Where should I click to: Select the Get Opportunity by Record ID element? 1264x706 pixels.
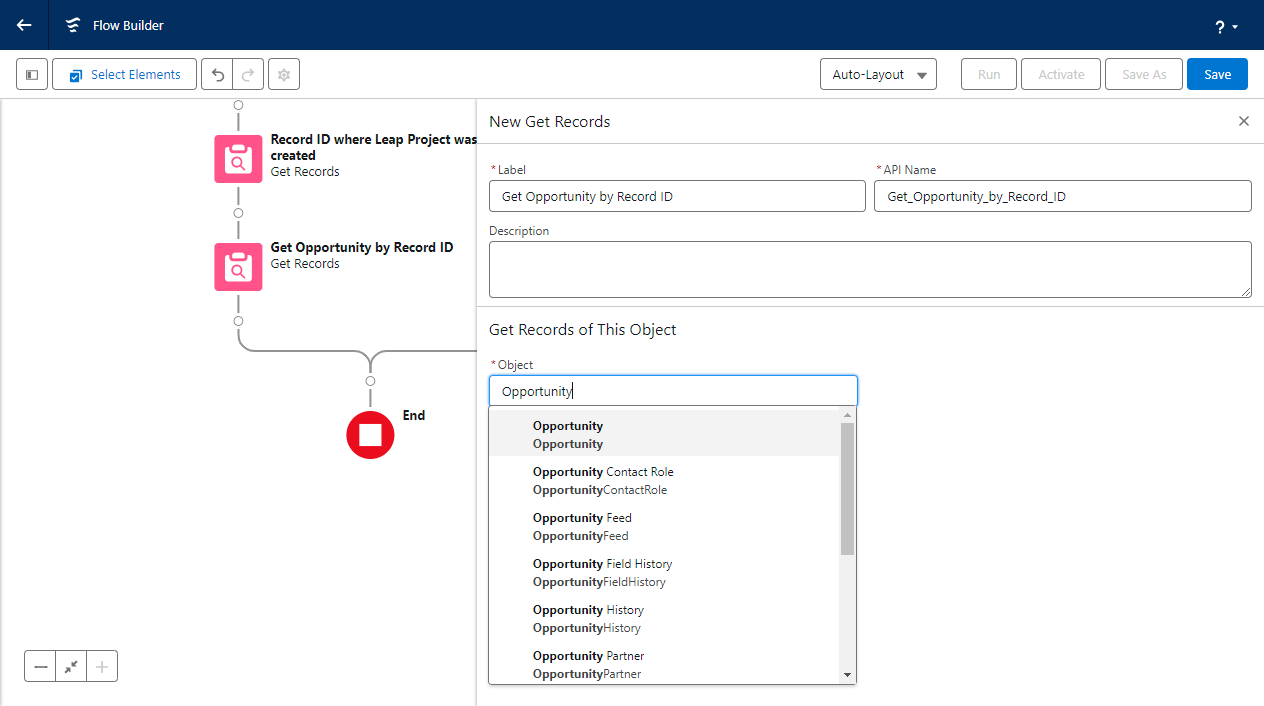pyautogui.click(x=237, y=266)
